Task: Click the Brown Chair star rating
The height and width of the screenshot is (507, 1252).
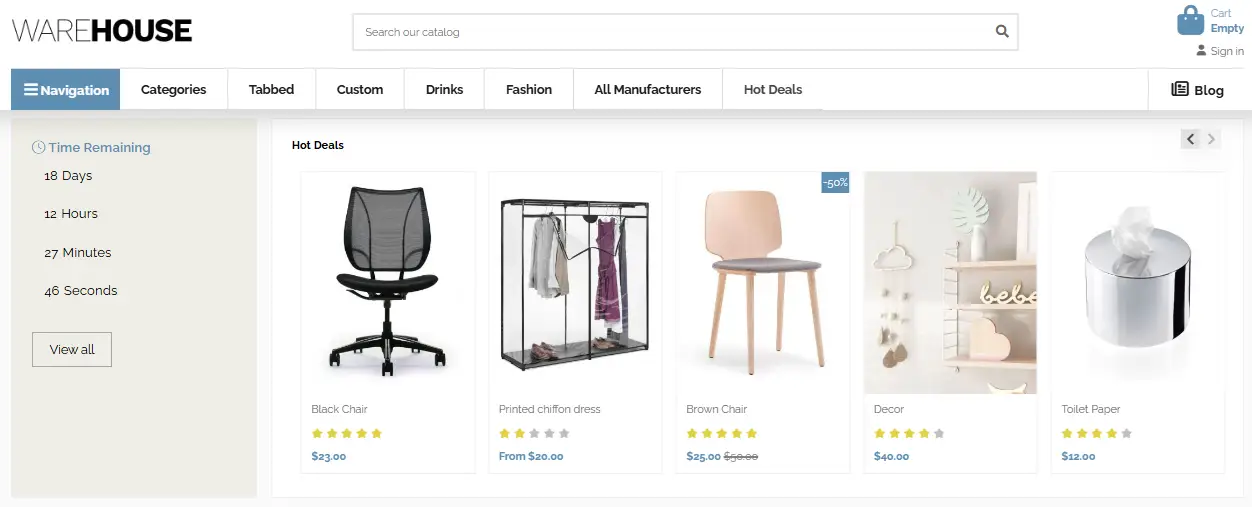Action: tap(722, 434)
